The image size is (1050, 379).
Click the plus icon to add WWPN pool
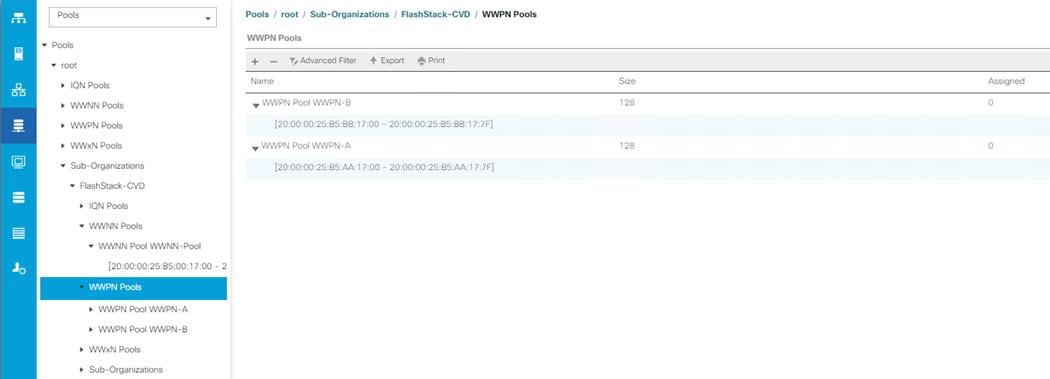[254, 61]
